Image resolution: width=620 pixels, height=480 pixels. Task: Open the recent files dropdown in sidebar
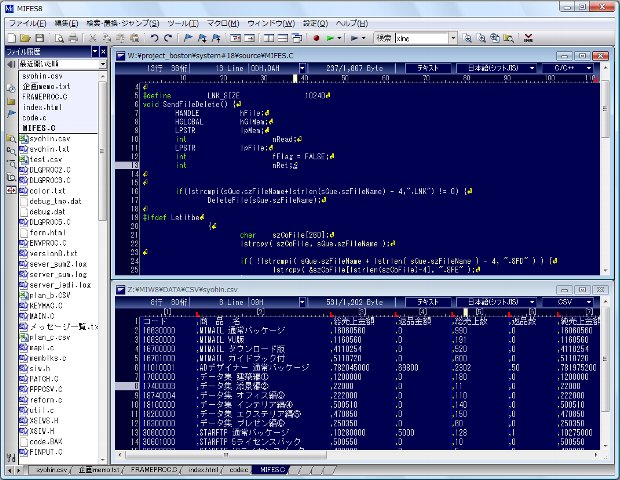pos(101,64)
